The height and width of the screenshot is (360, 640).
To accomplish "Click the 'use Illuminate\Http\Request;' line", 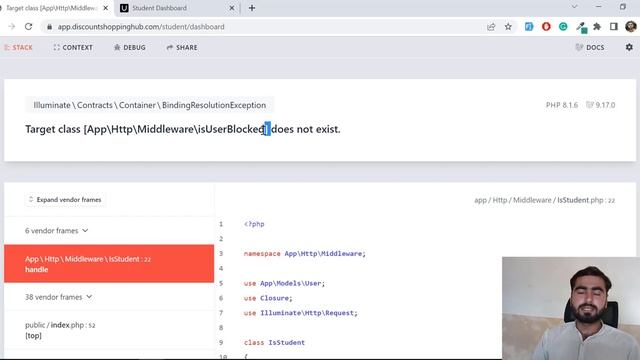I will point(301,313).
